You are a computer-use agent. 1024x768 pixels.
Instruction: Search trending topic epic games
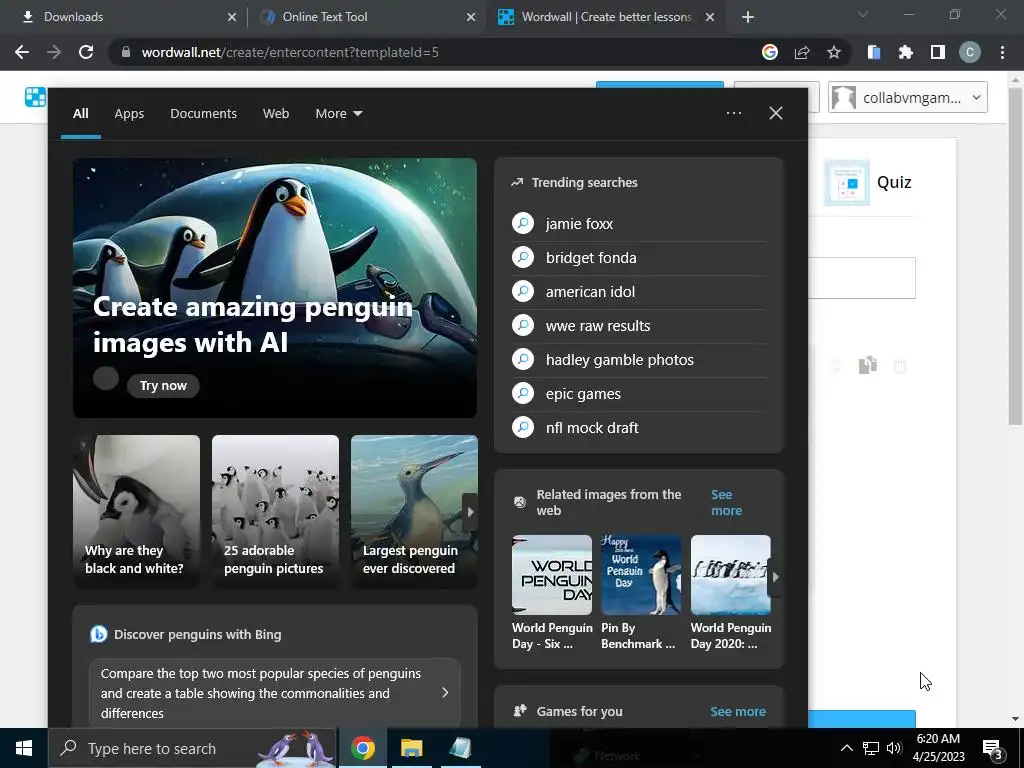tap(639, 393)
